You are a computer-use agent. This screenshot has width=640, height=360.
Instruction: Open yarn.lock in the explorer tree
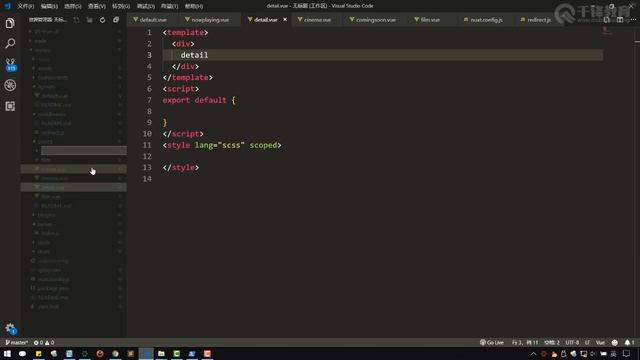[49, 307]
